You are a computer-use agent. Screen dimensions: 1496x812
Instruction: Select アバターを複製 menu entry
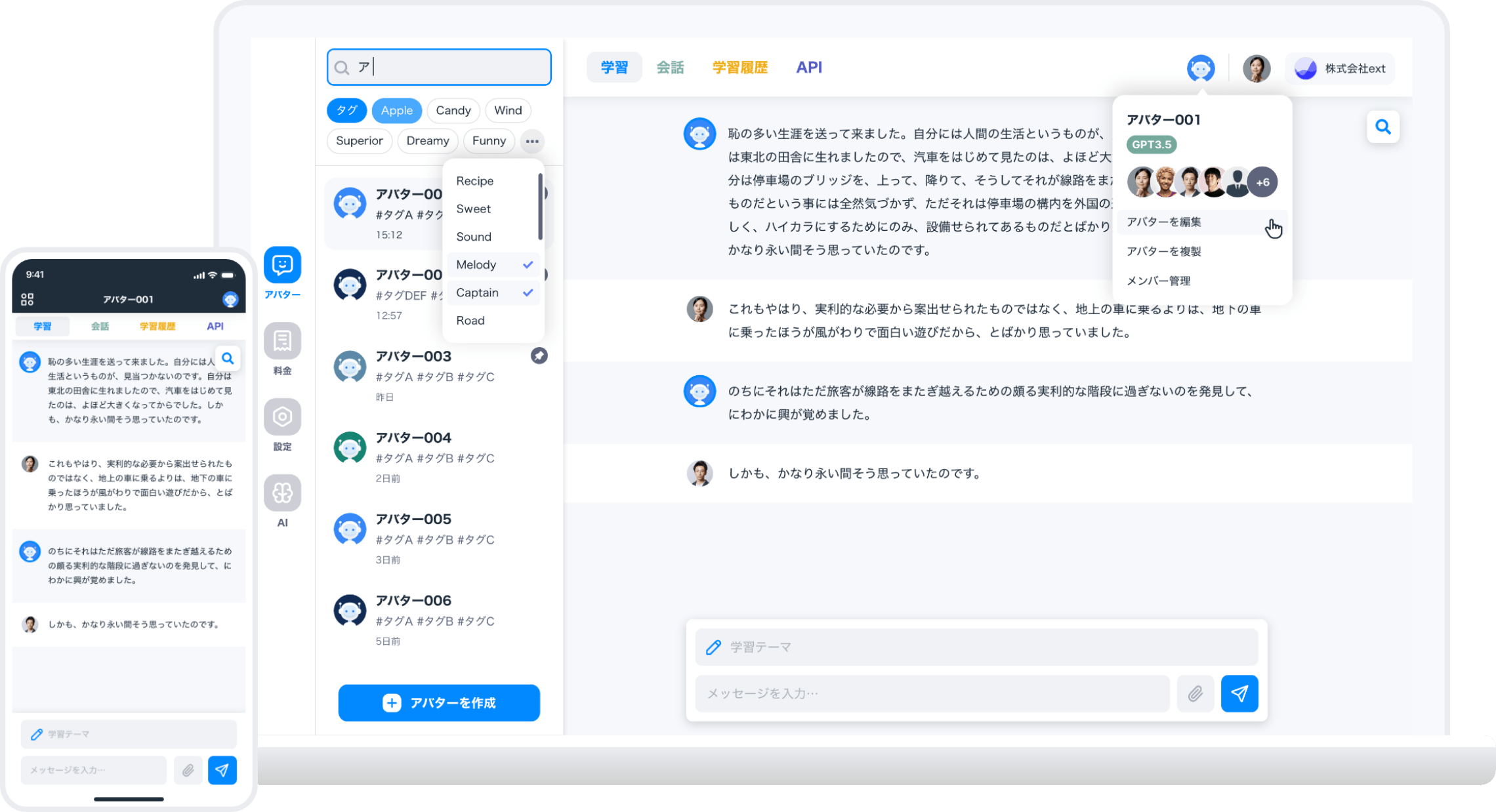tap(1163, 252)
